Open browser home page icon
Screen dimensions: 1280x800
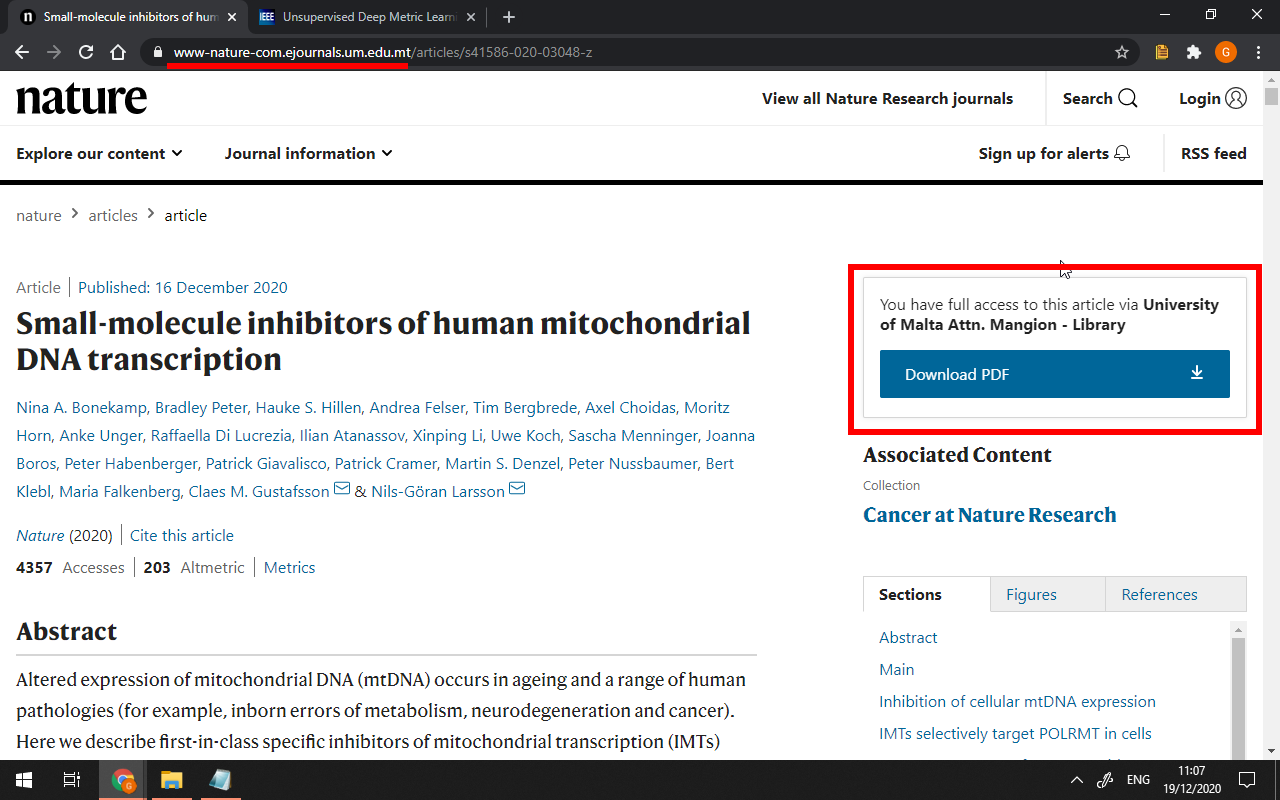(x=118, y=52)
